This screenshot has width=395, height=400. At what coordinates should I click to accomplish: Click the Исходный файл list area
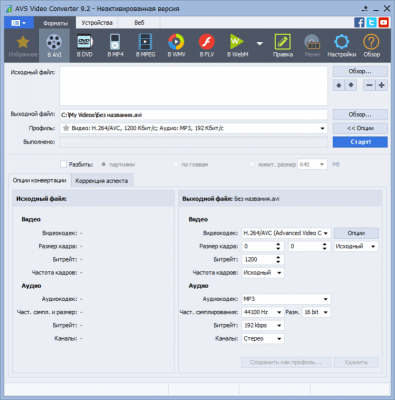[x=193, y=86]
